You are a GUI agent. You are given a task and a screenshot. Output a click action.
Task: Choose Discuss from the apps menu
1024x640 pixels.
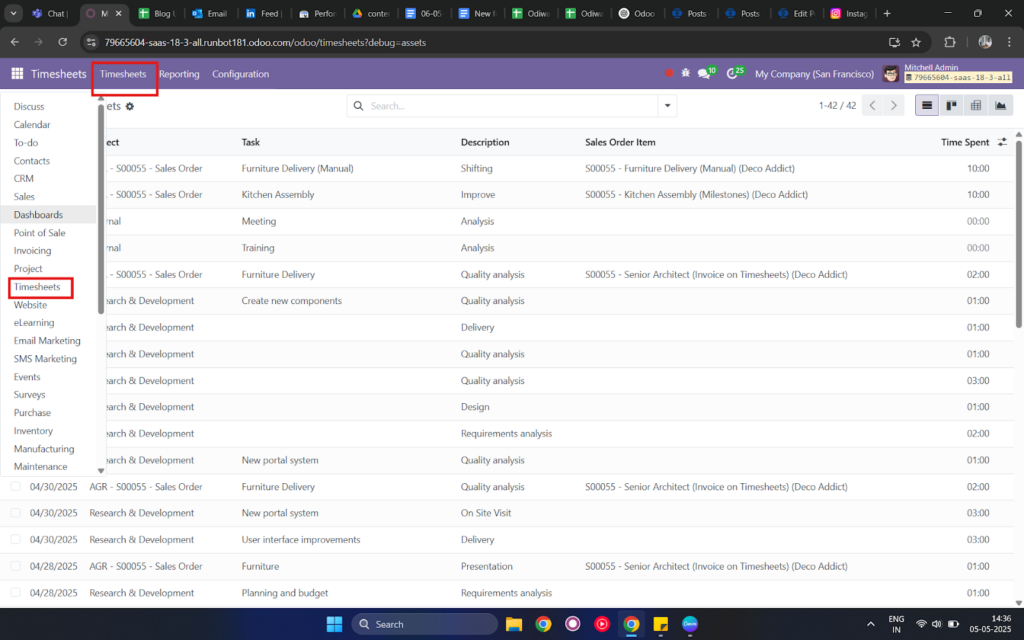pyautogui.click(x=29, y=106)
